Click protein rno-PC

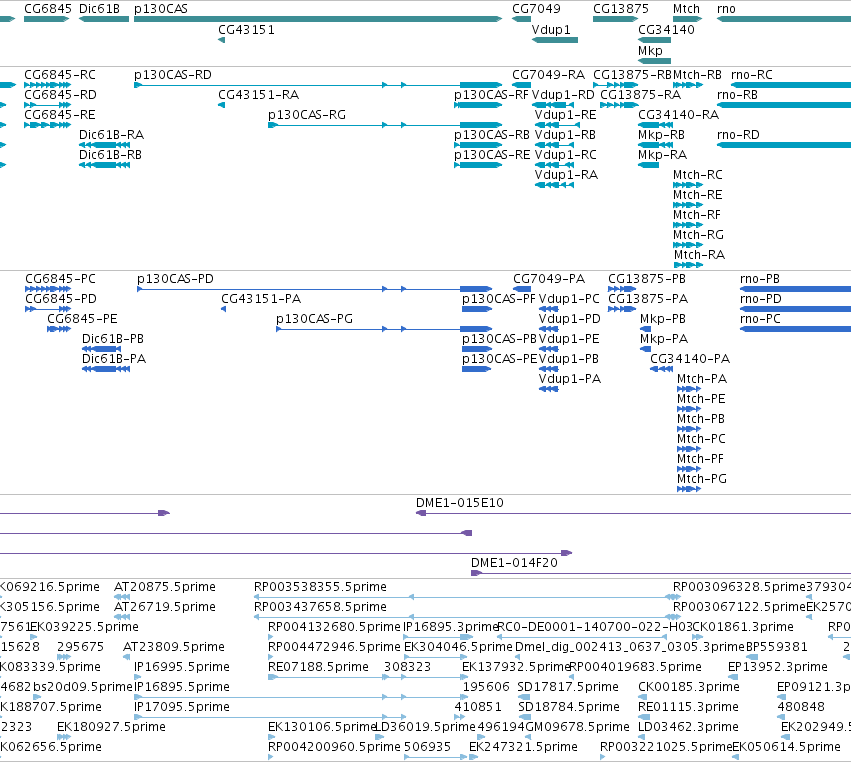coord(795,329)
